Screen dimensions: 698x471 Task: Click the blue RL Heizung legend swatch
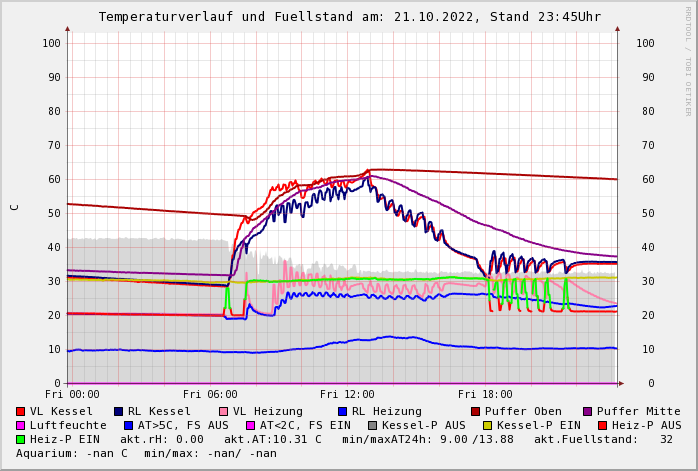(x=342, y=411)
